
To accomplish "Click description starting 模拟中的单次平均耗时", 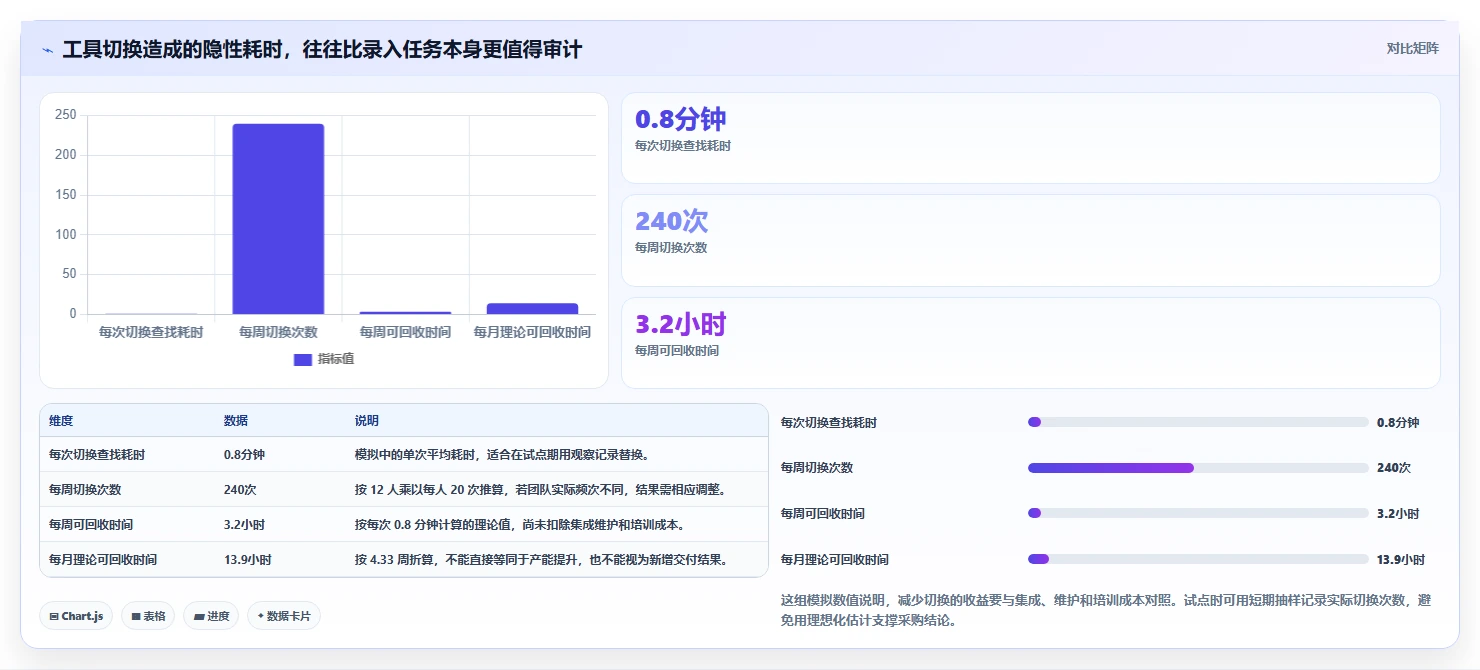I will 503,454.
